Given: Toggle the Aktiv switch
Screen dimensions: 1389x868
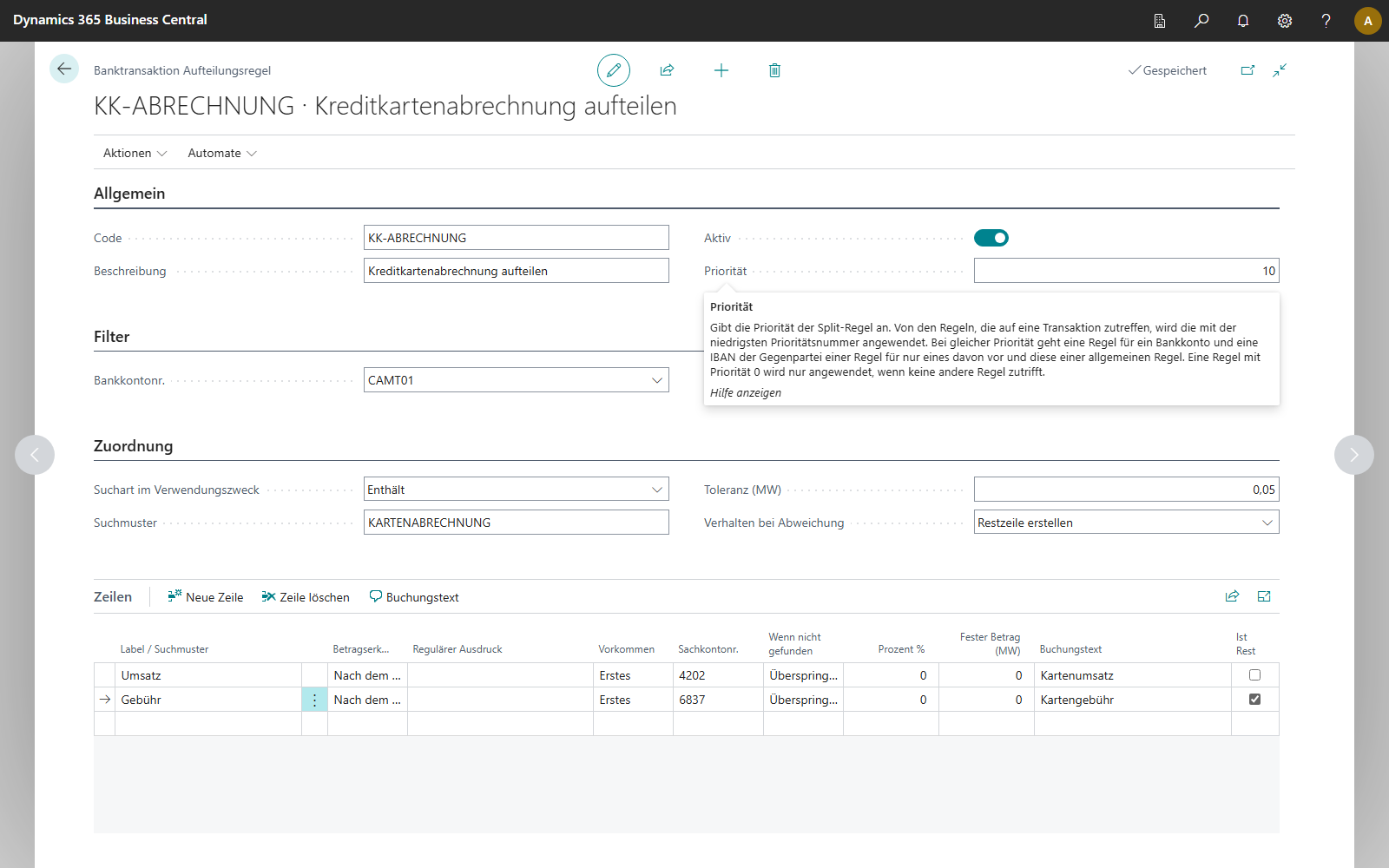Looking at the screenshot, I should pyautogui.click(x=991, y=238).
